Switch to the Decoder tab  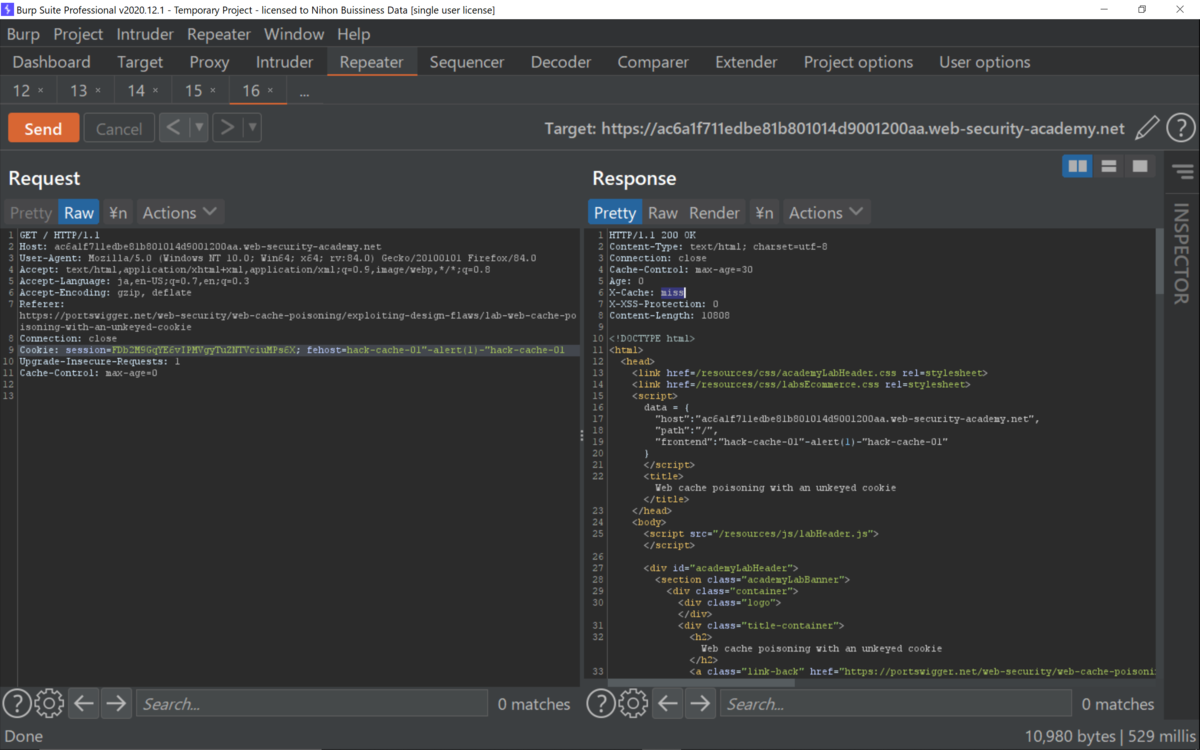click(561, 62)
